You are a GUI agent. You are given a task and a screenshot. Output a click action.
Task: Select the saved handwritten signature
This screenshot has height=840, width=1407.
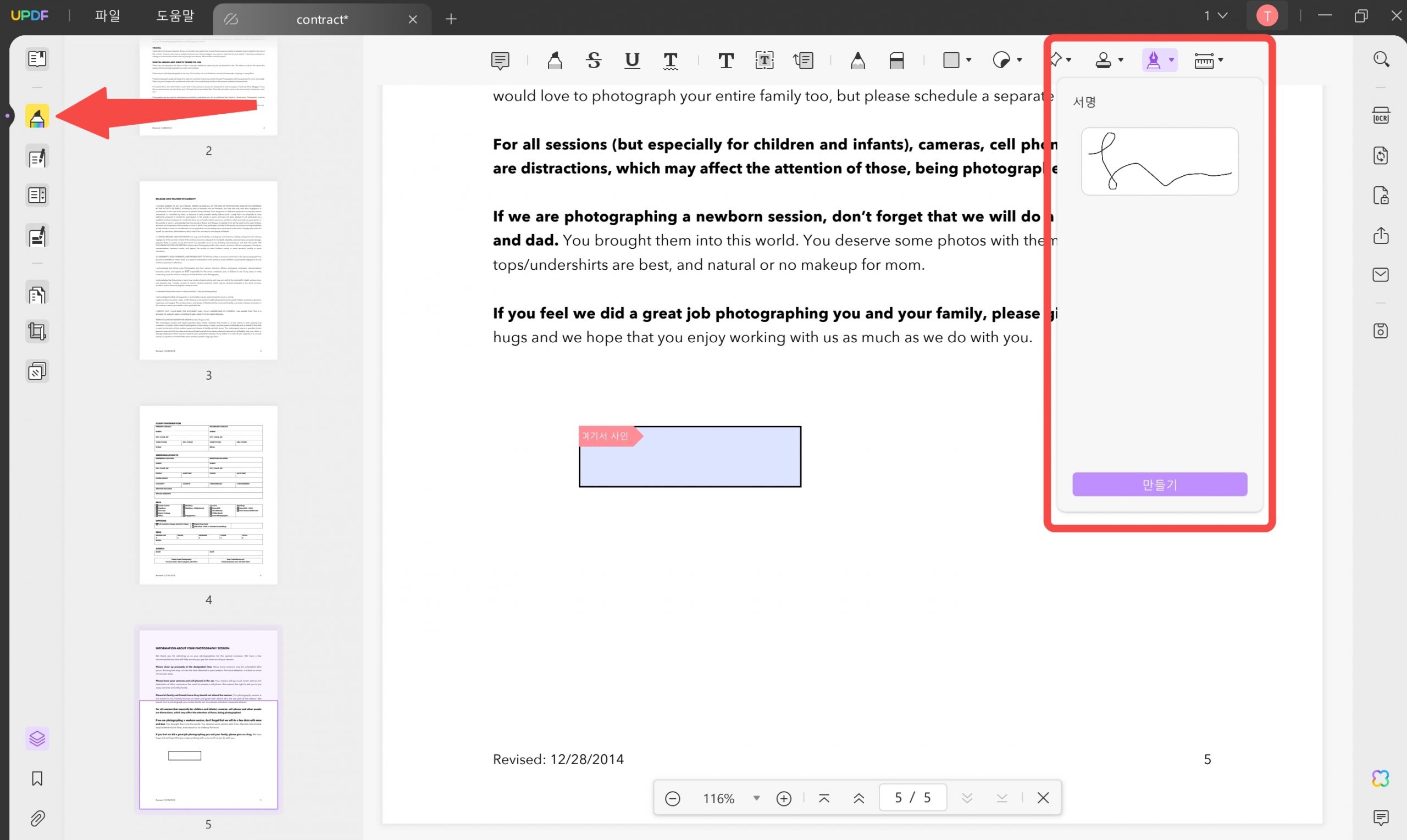click(1160, 162)
